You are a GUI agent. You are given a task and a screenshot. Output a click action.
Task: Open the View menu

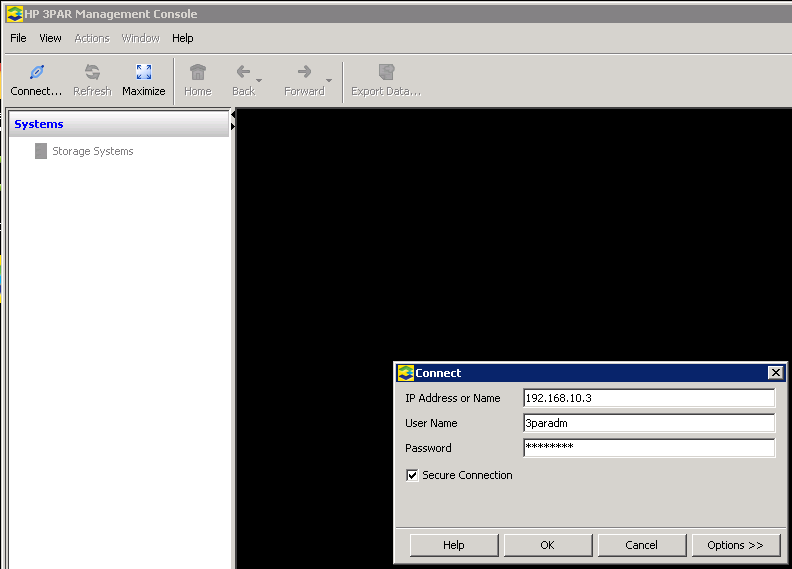(51, 38)
